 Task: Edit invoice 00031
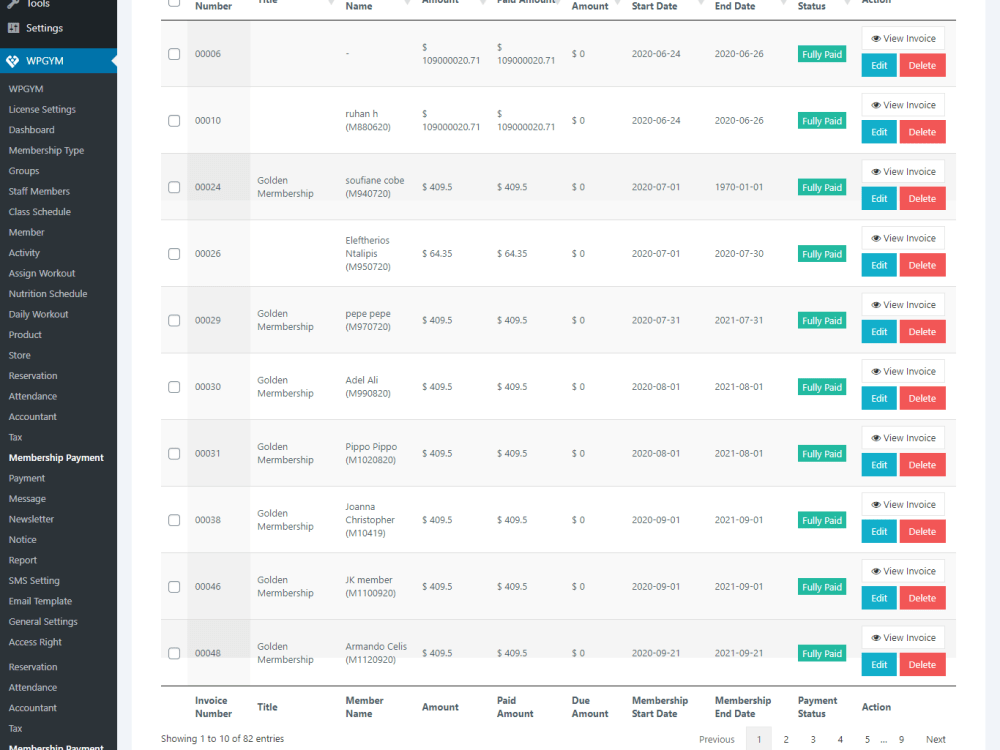click(879, 465)
